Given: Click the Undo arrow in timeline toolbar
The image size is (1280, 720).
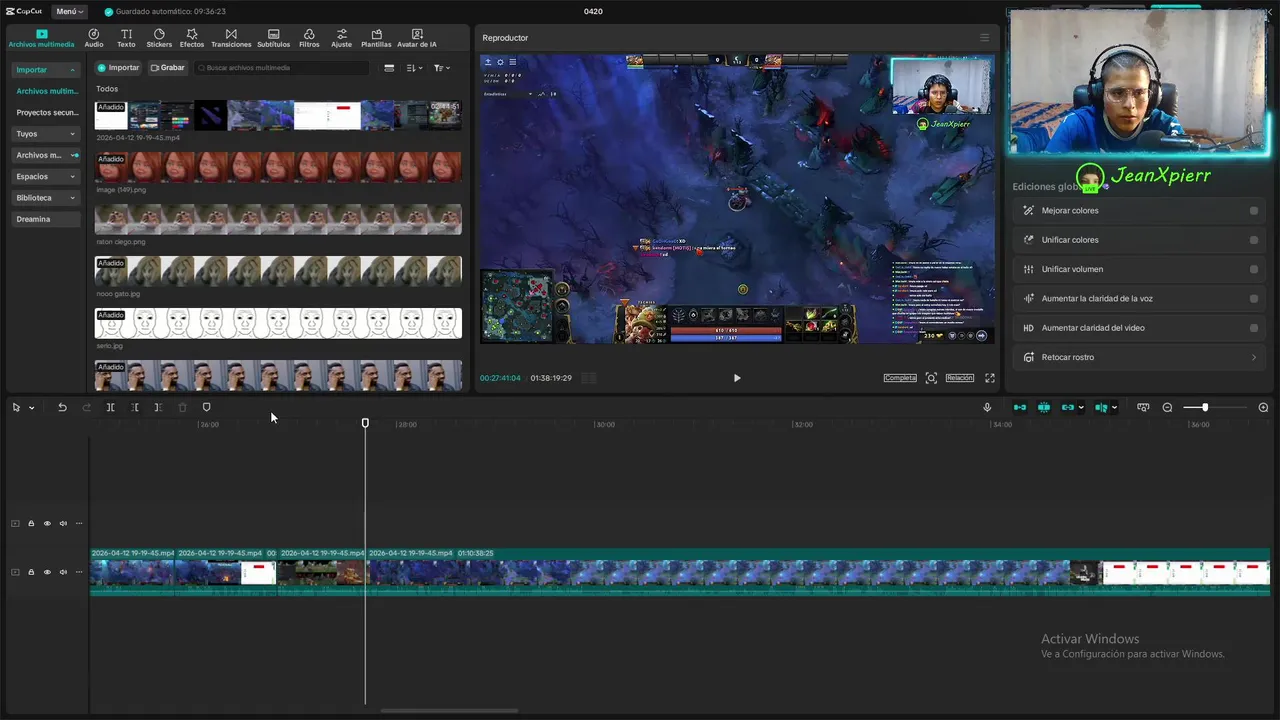Looking at the screenshot, I should coord(62,407).
